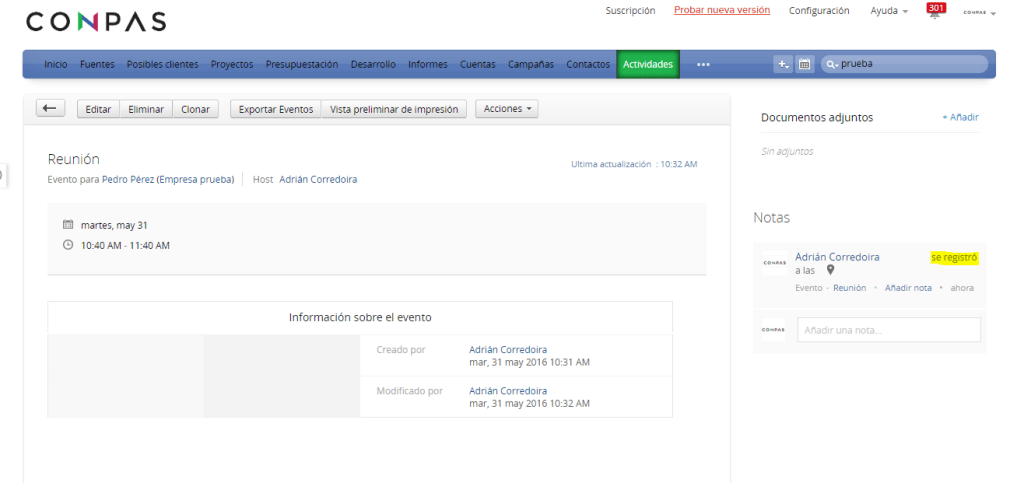1024x483 pixels.
Task: Click Adrián Corredoira in the Notas section
Action: pos(837,257)
